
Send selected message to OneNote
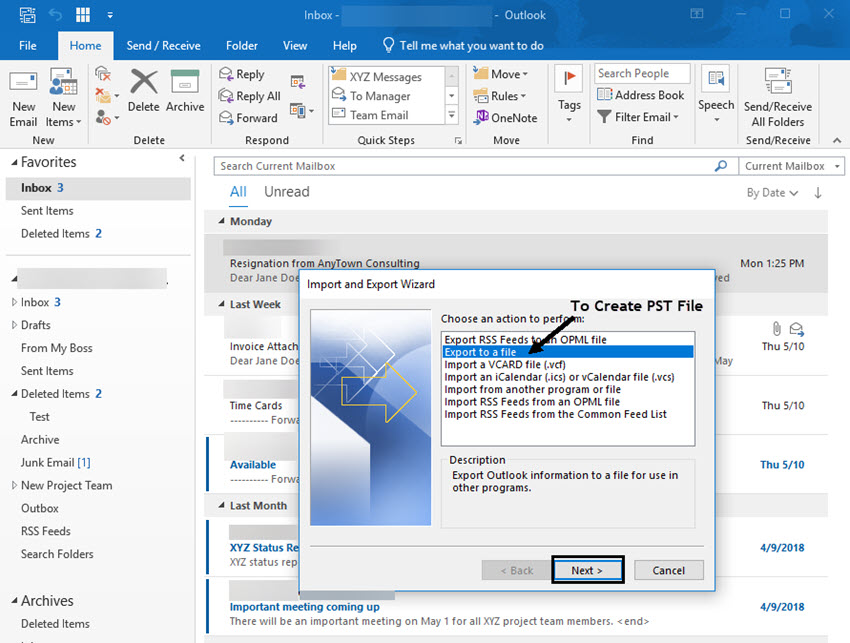coord(505,118)
